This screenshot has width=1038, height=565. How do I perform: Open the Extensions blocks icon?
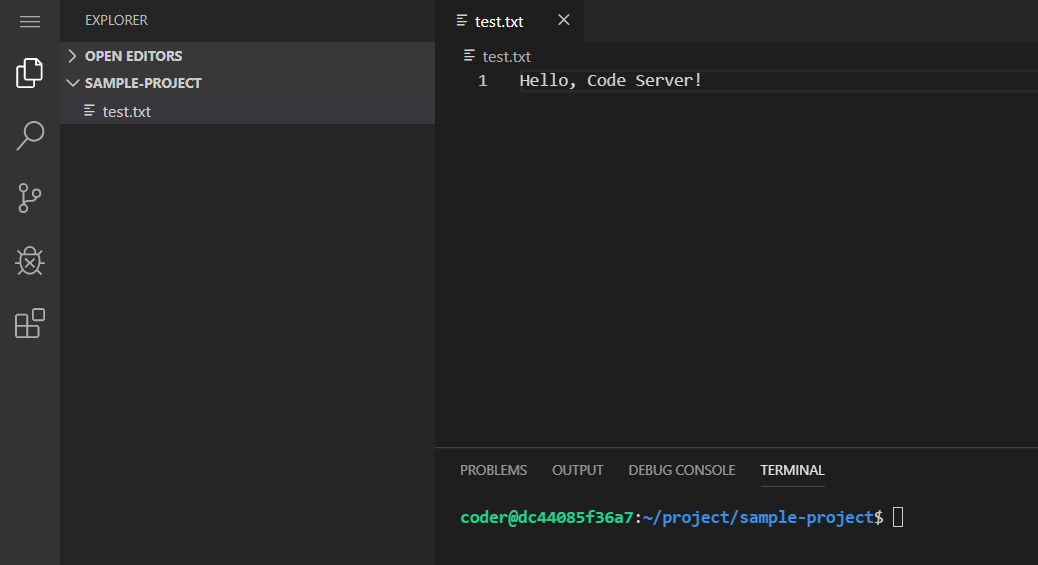point(30,323)
